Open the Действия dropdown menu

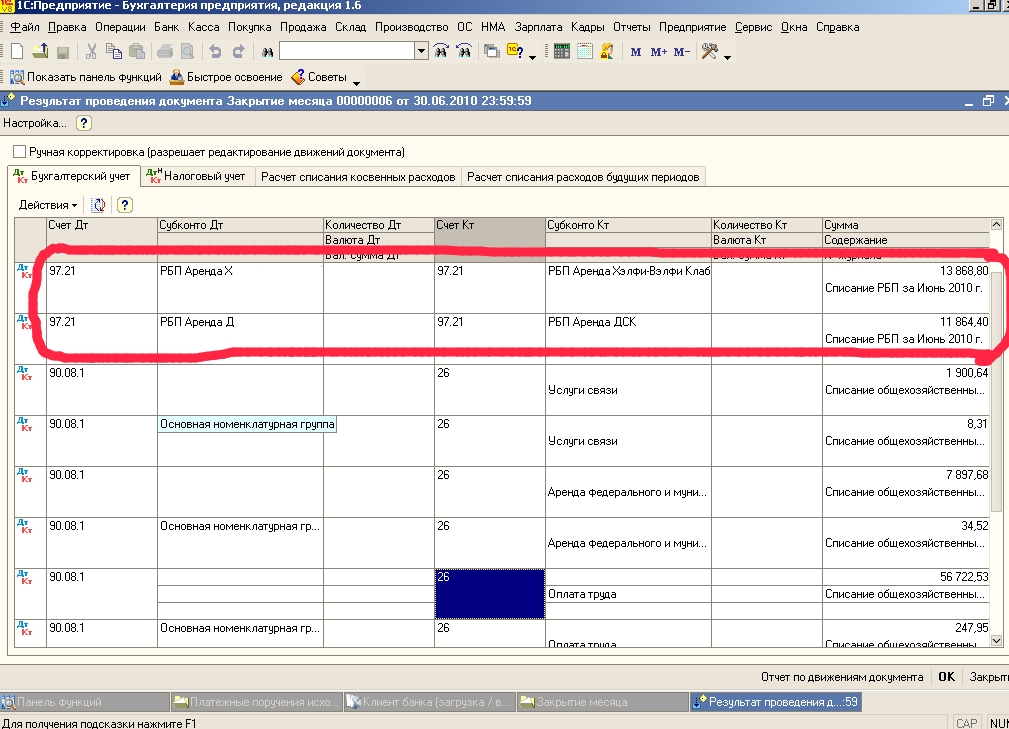(48, 205)
